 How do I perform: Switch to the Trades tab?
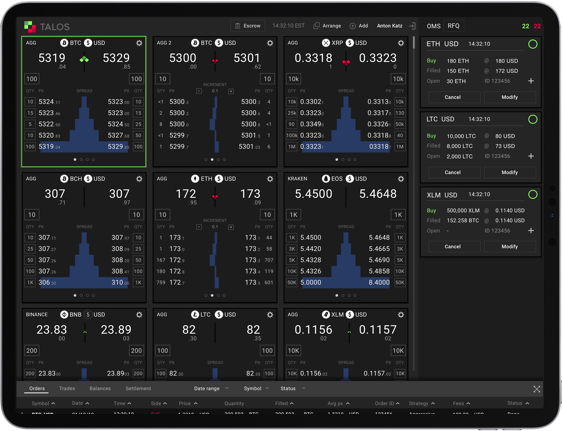pos(67,388)
